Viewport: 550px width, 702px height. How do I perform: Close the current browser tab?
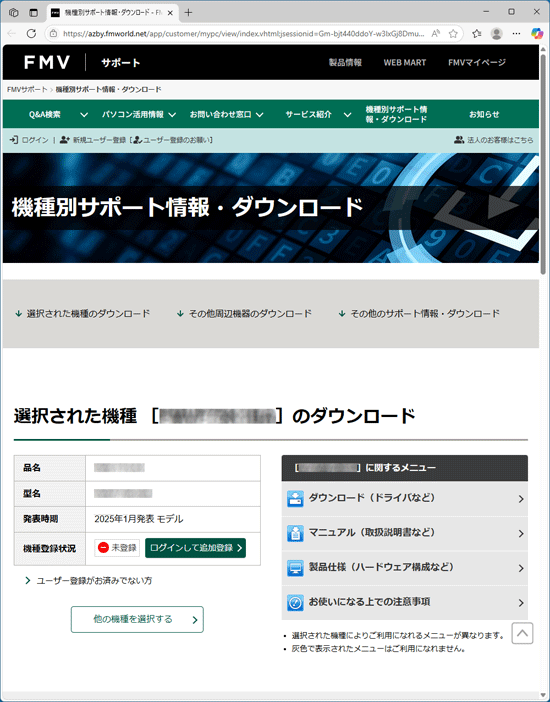170,13
